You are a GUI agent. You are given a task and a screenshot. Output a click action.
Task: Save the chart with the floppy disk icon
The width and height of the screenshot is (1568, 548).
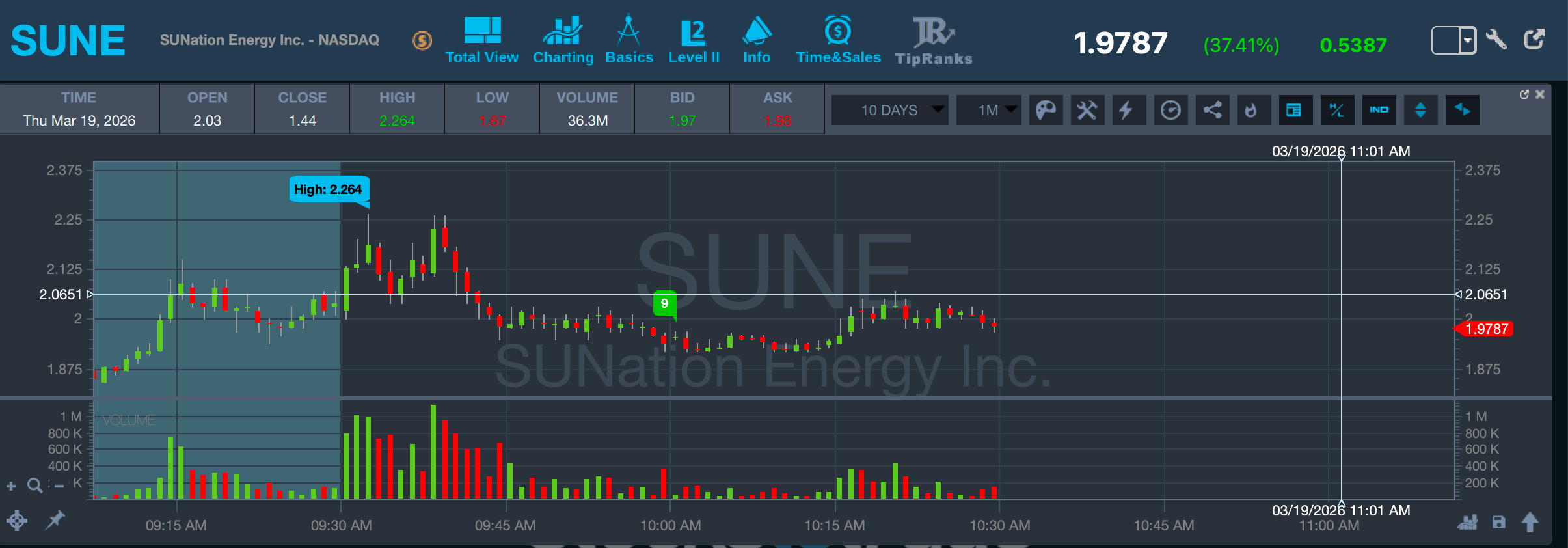coord(1499,522)
